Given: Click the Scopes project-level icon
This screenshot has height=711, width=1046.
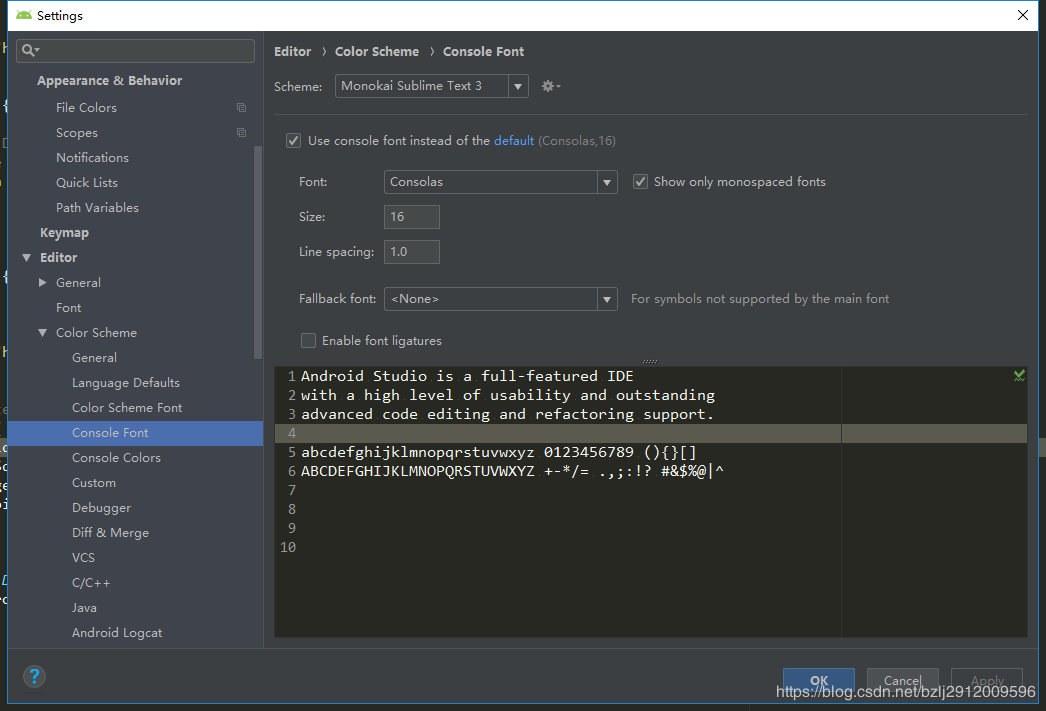Looking at the screenshot, I should pos(241,133).
